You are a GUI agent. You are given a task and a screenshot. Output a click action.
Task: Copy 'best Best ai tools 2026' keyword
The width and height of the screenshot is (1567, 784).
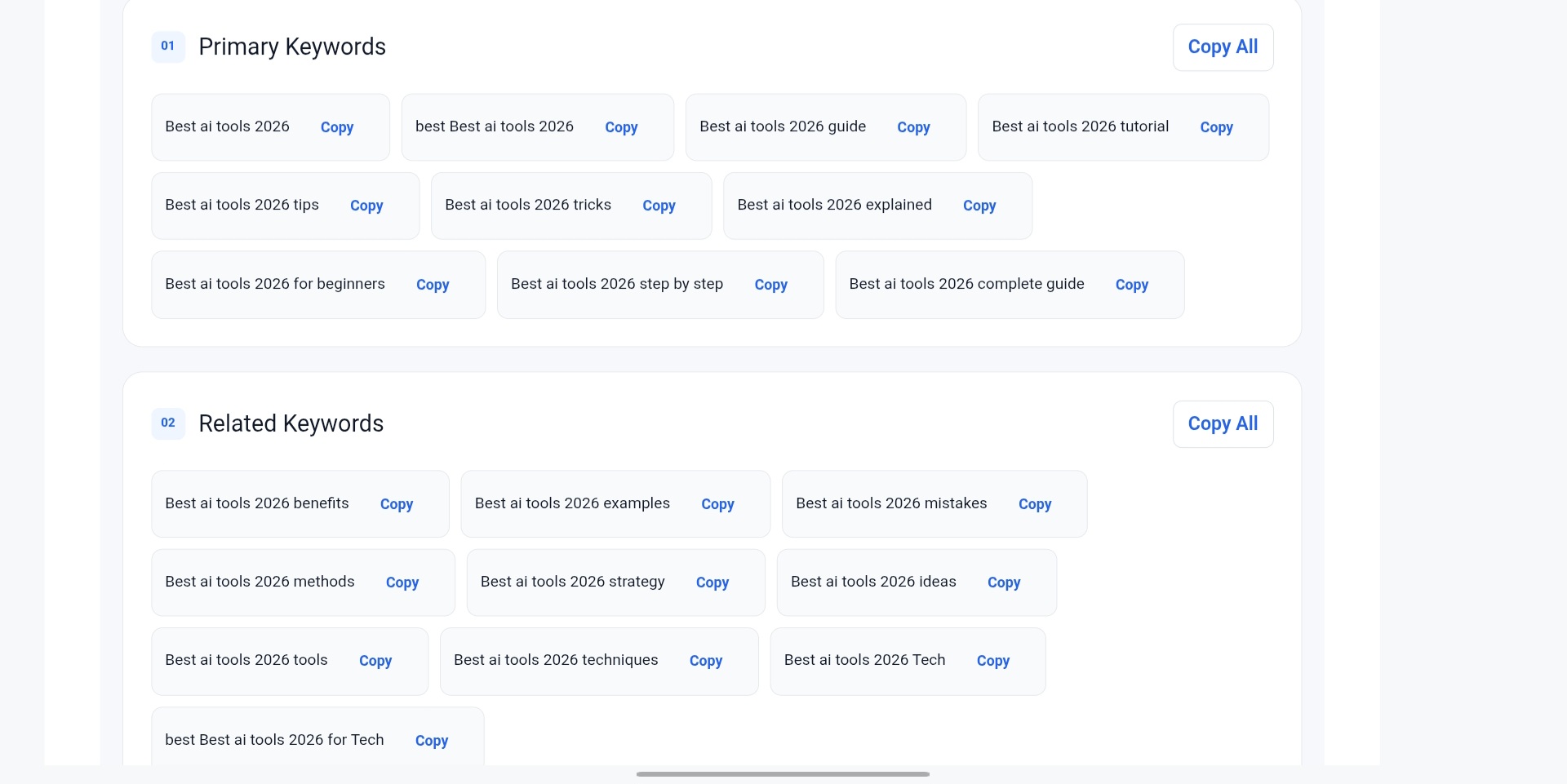pos(621,127)
